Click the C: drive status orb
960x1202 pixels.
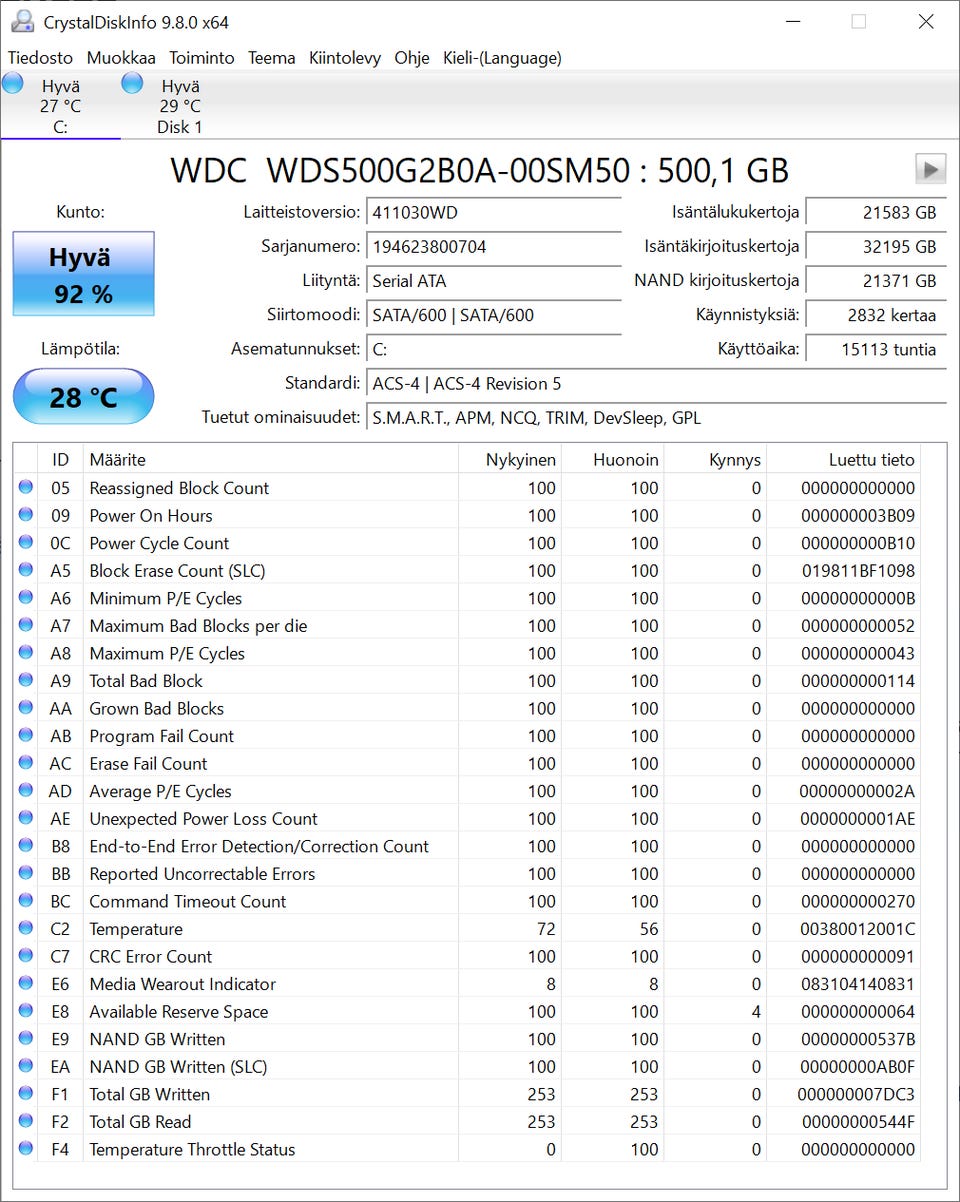tap(13, 84)
